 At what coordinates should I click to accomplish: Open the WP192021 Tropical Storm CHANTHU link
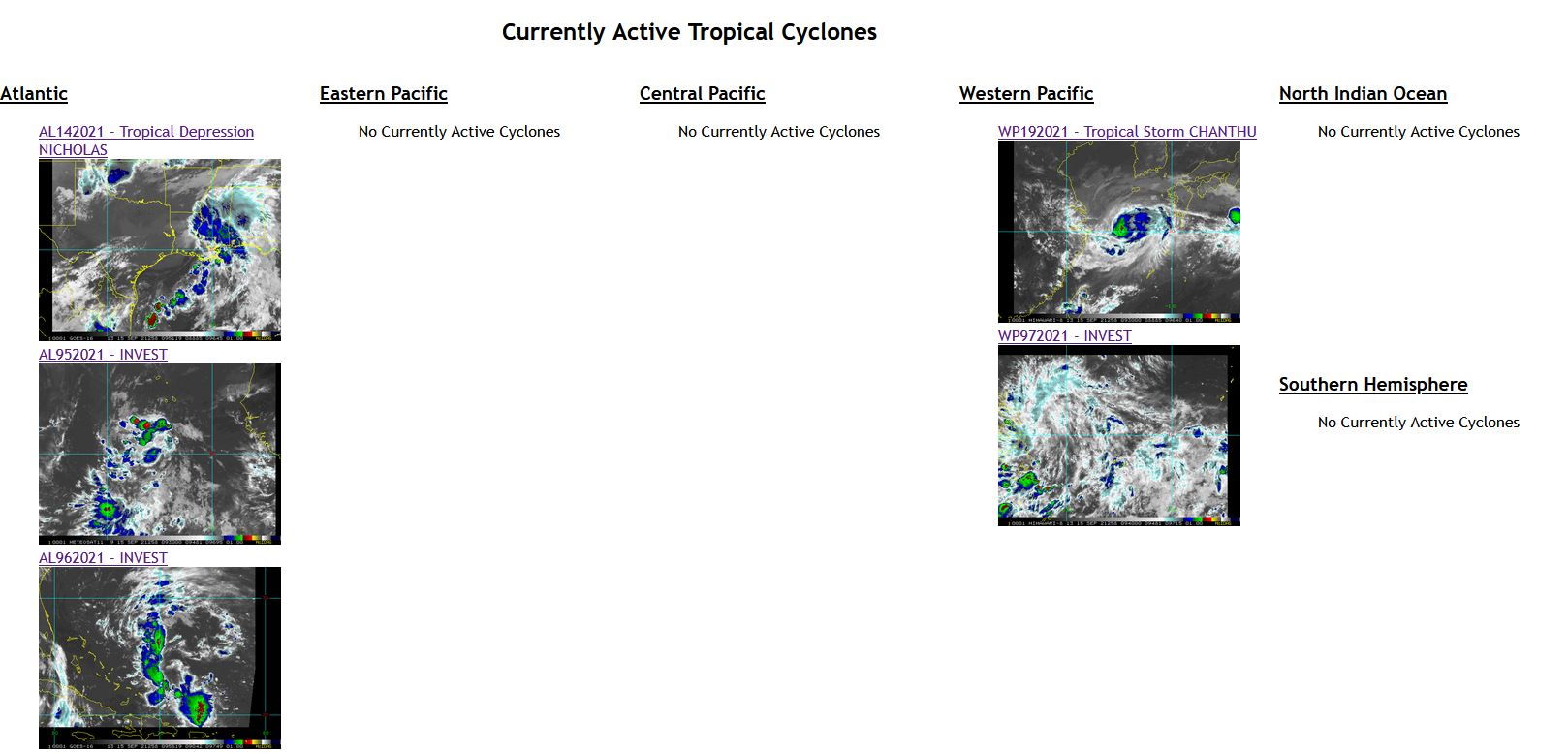pyautogui.click(x=1127, y=132)
